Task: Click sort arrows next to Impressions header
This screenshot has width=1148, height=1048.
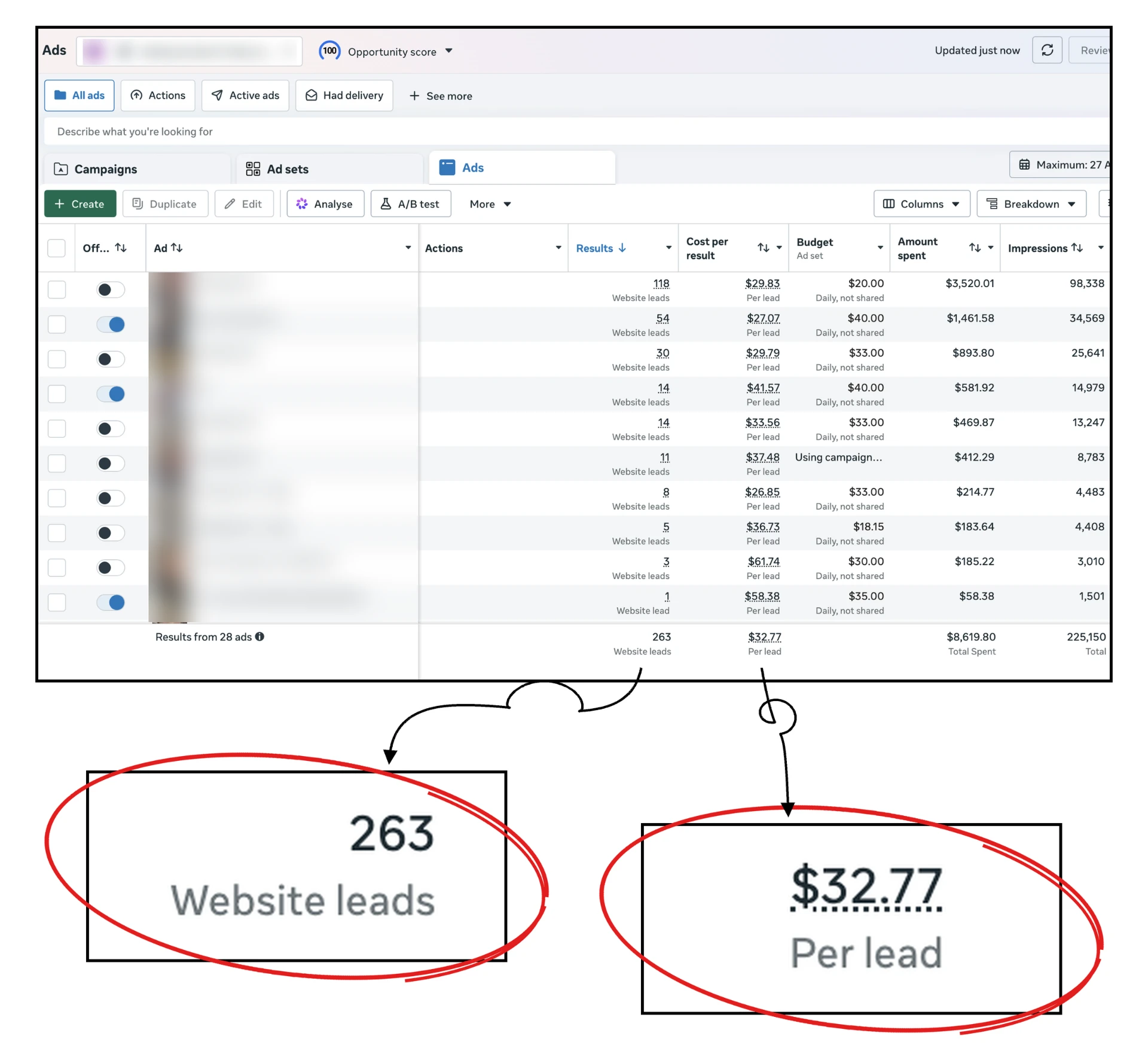Action: tap(1077, 248)
